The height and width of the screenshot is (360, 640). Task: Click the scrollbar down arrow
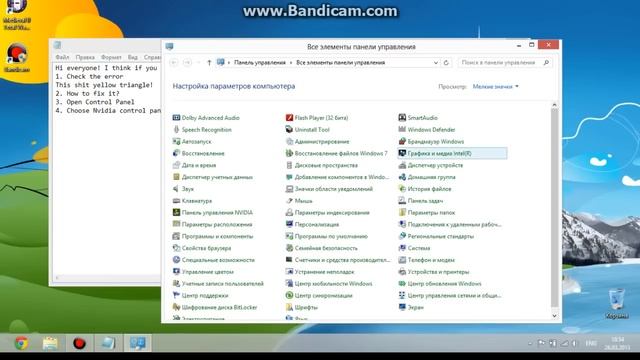(x=554, y=316)
